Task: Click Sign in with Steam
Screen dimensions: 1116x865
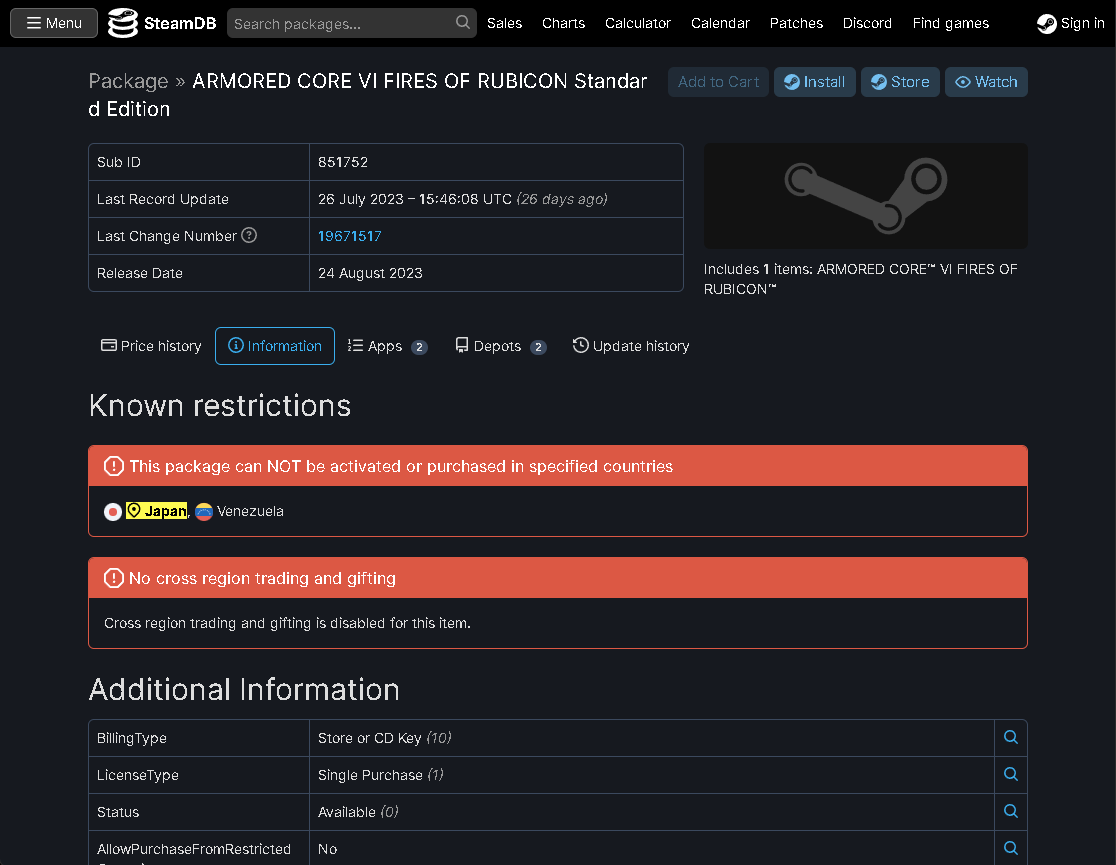Action: (x=1070, y=23)
